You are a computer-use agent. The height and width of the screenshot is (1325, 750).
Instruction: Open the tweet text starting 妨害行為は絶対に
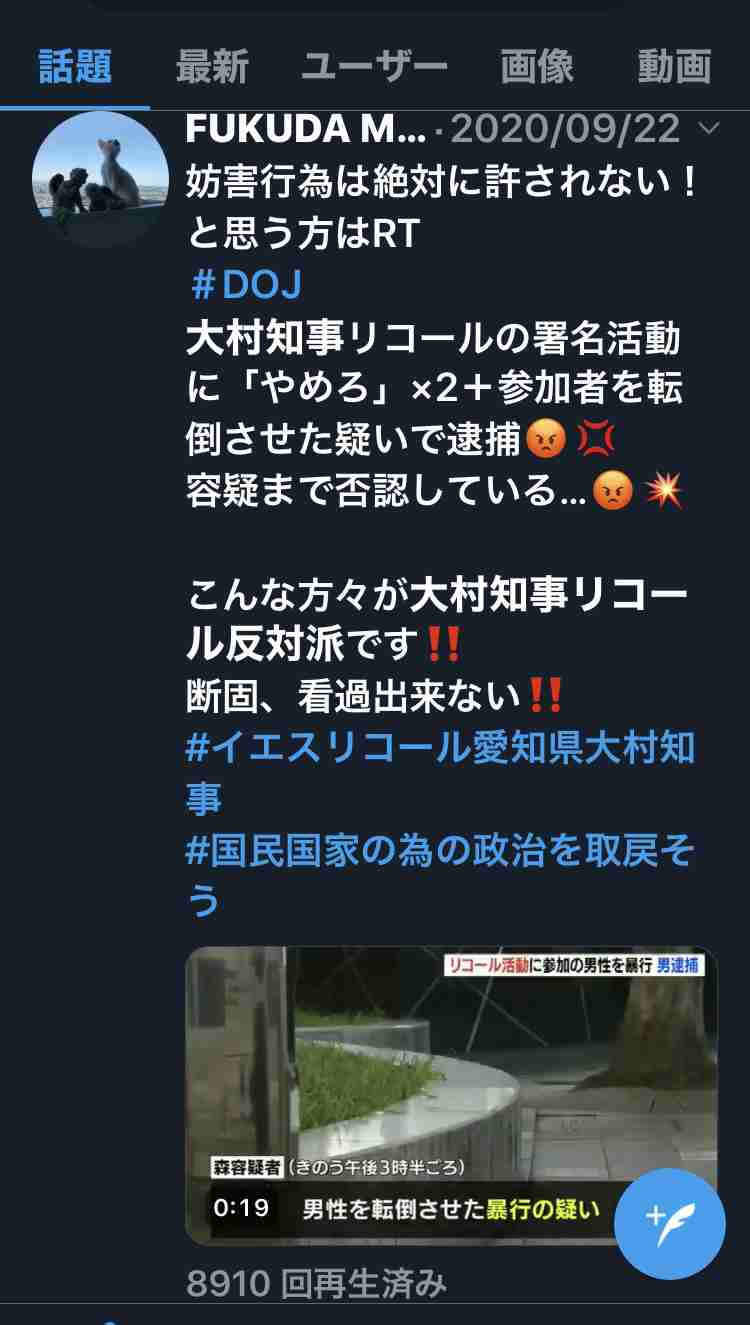coord(441,208)
